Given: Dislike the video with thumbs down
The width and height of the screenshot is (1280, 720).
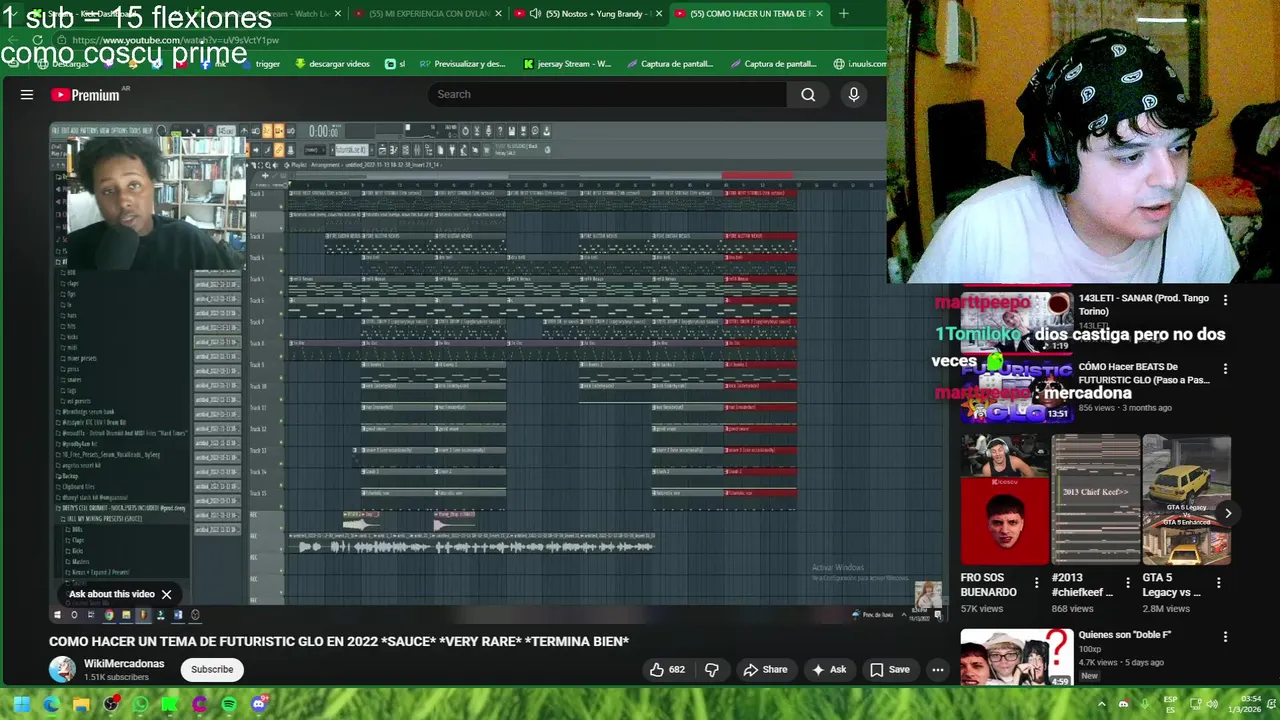Looking at the screenshot, I should [712, 670].
